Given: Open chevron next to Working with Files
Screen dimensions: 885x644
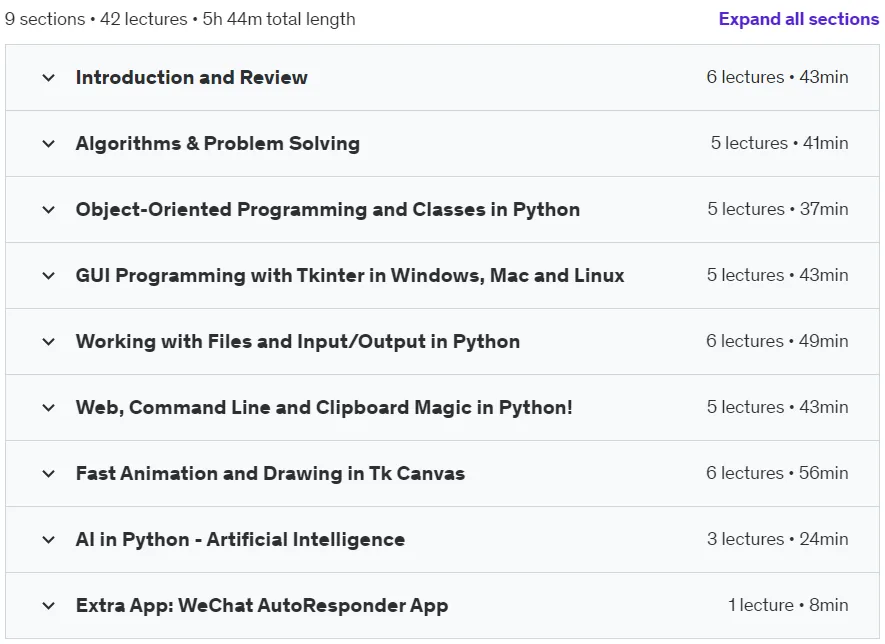Looking at the screenshot, I should [49, 342].
